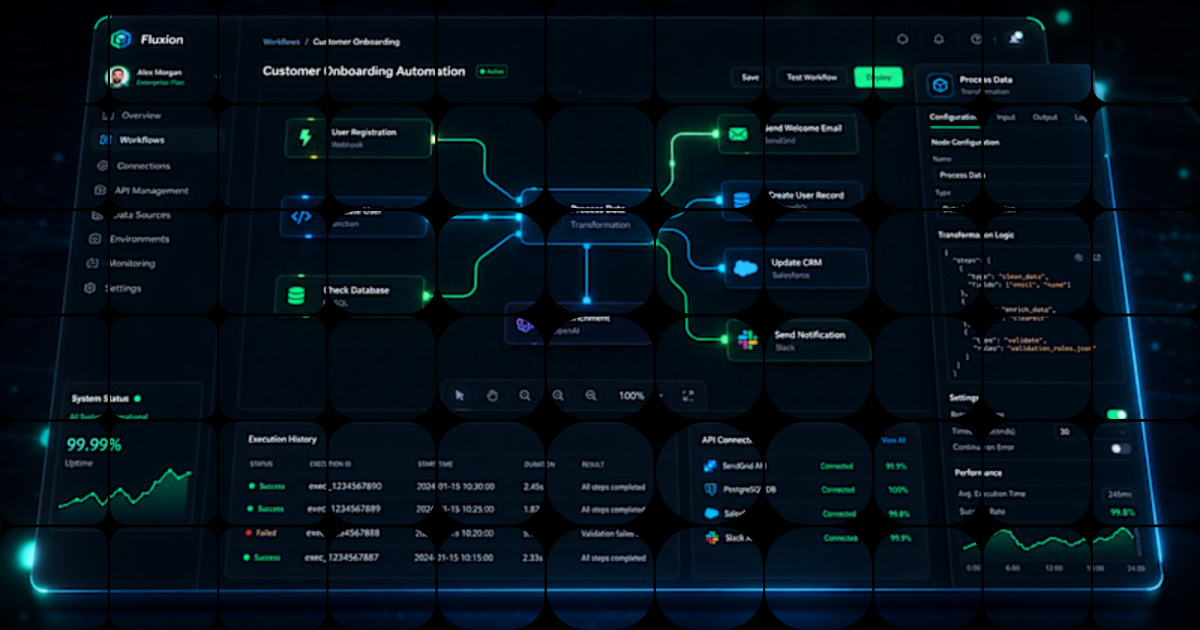Viewport: 1200px width, 630px height.
Task: Click the Fluxion cube logo
Action: click(x=121, y=39)
